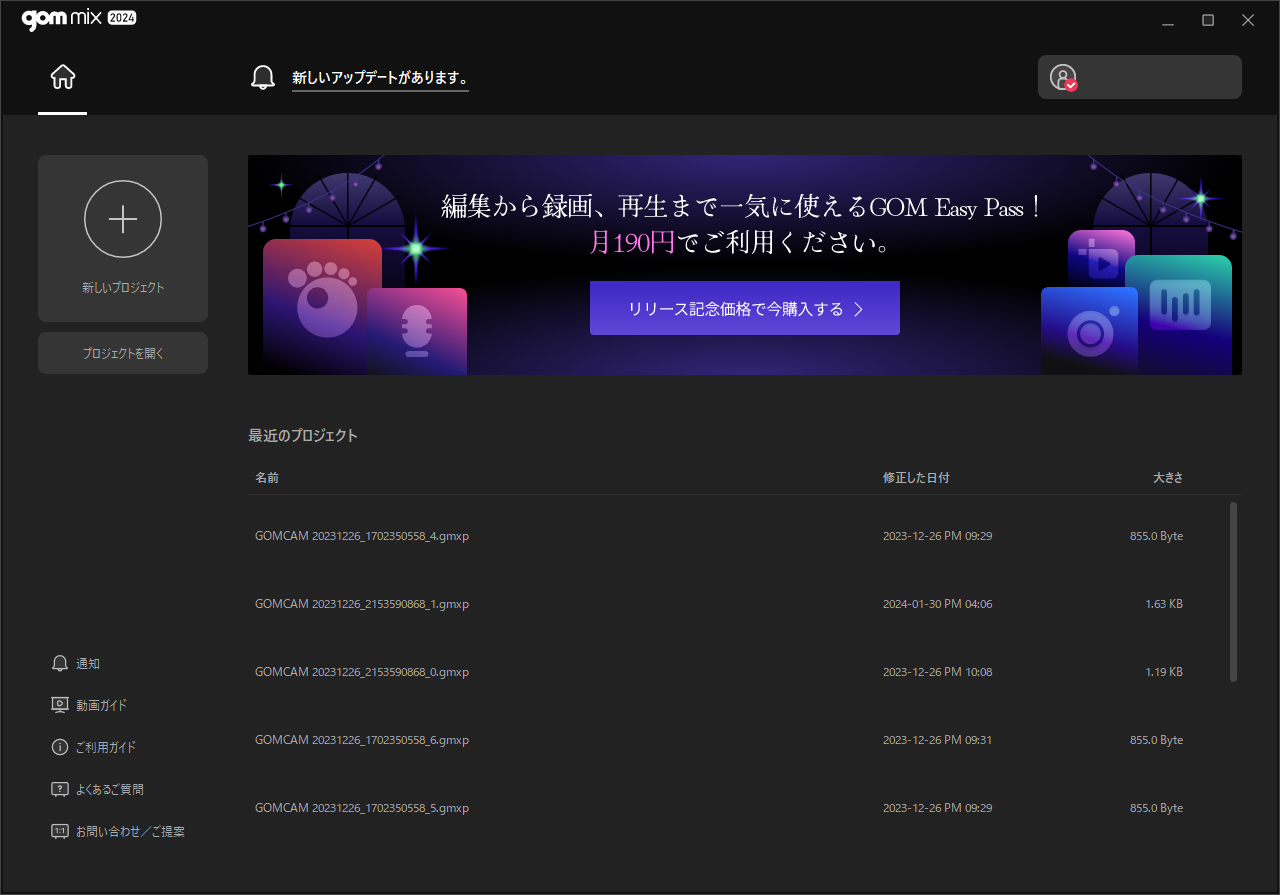
Task: Click the 動画ガイド monitor icon
Action: point(60,705)
